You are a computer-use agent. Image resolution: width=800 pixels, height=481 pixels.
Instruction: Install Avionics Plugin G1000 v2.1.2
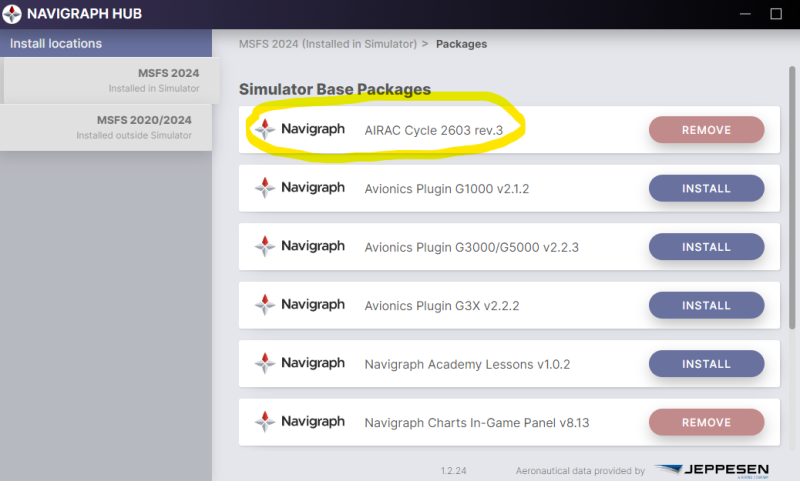click(x=707, y=189)
